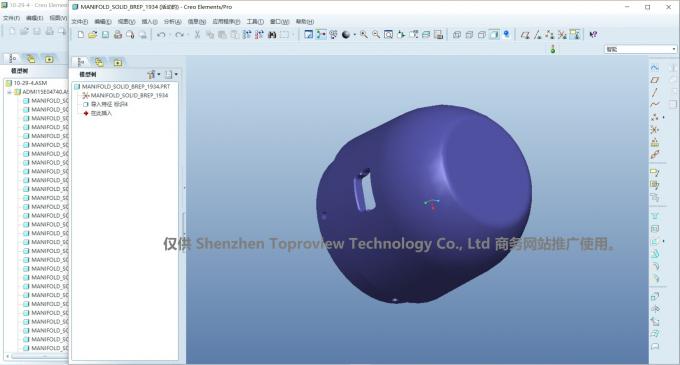Open the selection box dropdown arrow
The height and width of the screenshot is (365, 680).
pos(293,35)
